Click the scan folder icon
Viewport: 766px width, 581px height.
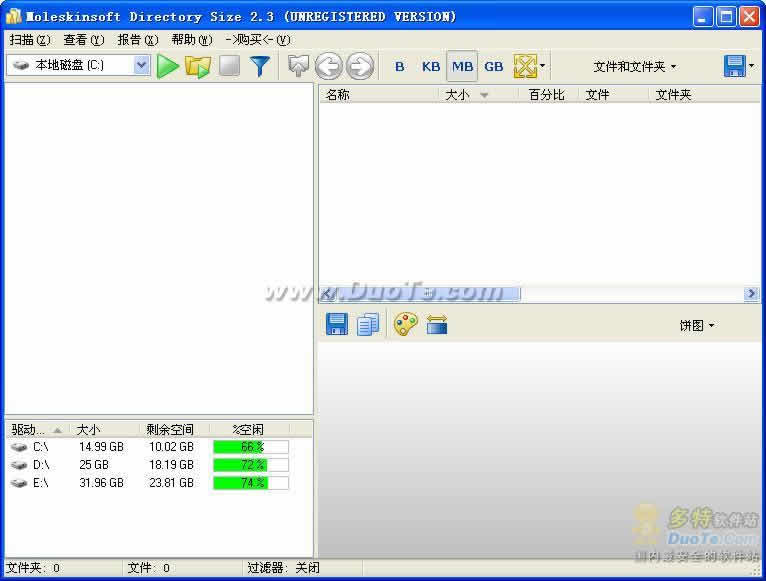click(x=198, y=66)
